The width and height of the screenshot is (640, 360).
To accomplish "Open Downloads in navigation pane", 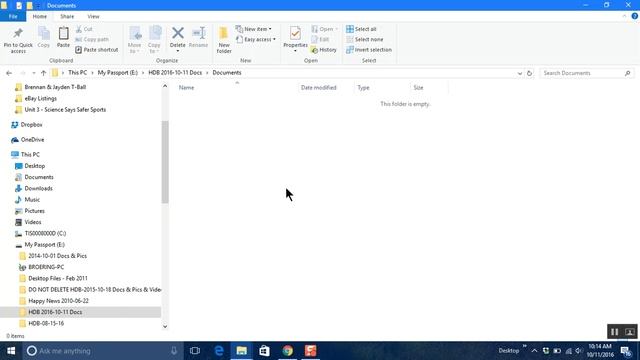I will click(38, 189).
